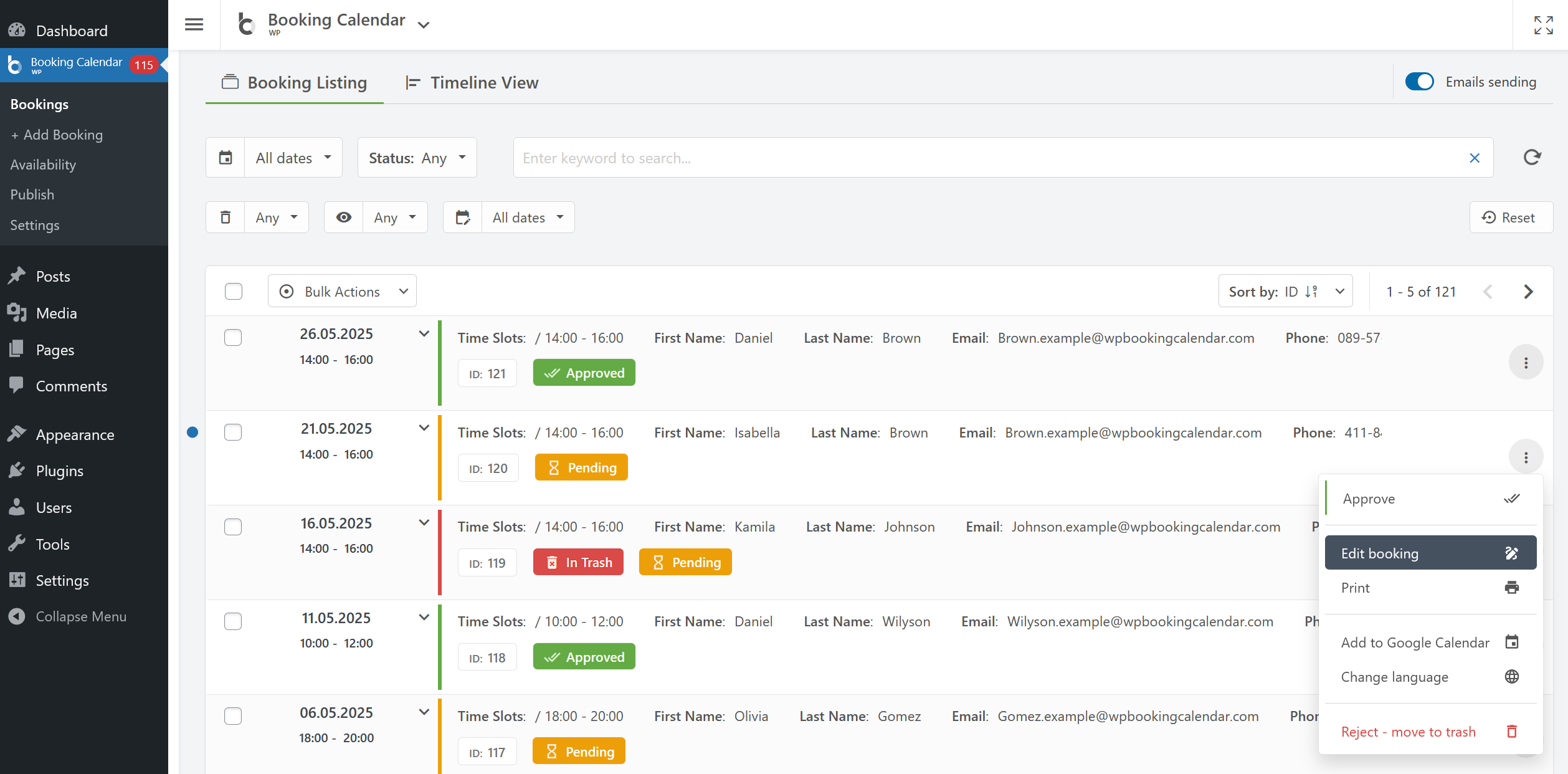1568x774 pixels.
Task: Choose Print from the context menu
Action: tap(1430, 588)
